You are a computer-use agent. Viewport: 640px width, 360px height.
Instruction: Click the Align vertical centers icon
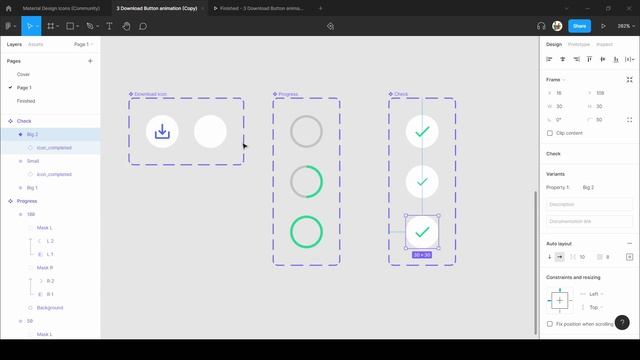(603, 59)
